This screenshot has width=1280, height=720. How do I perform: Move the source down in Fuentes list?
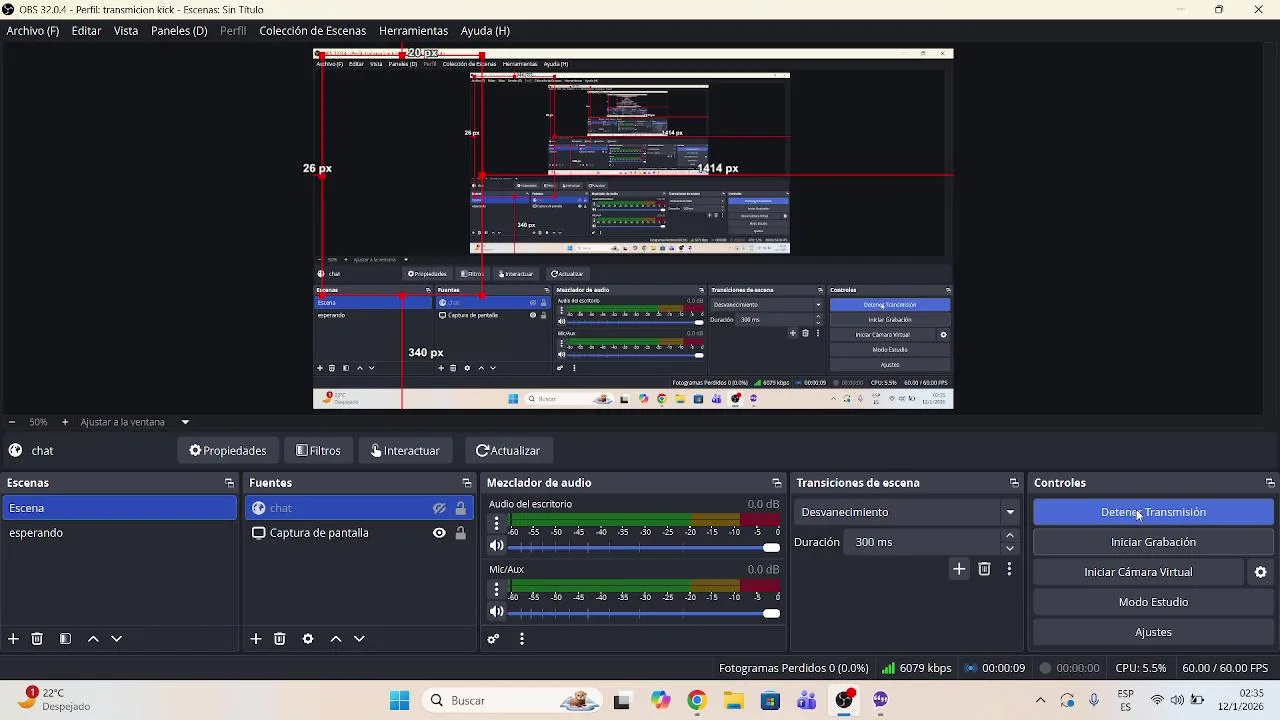pos(359,639)
